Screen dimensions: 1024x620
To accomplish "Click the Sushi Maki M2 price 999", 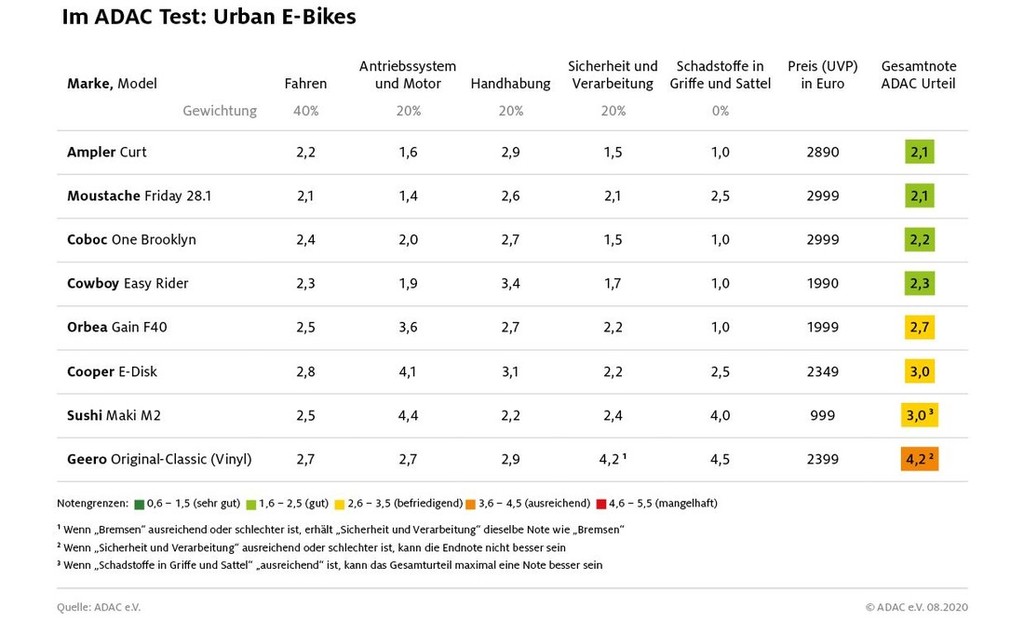I will [822, 415].
